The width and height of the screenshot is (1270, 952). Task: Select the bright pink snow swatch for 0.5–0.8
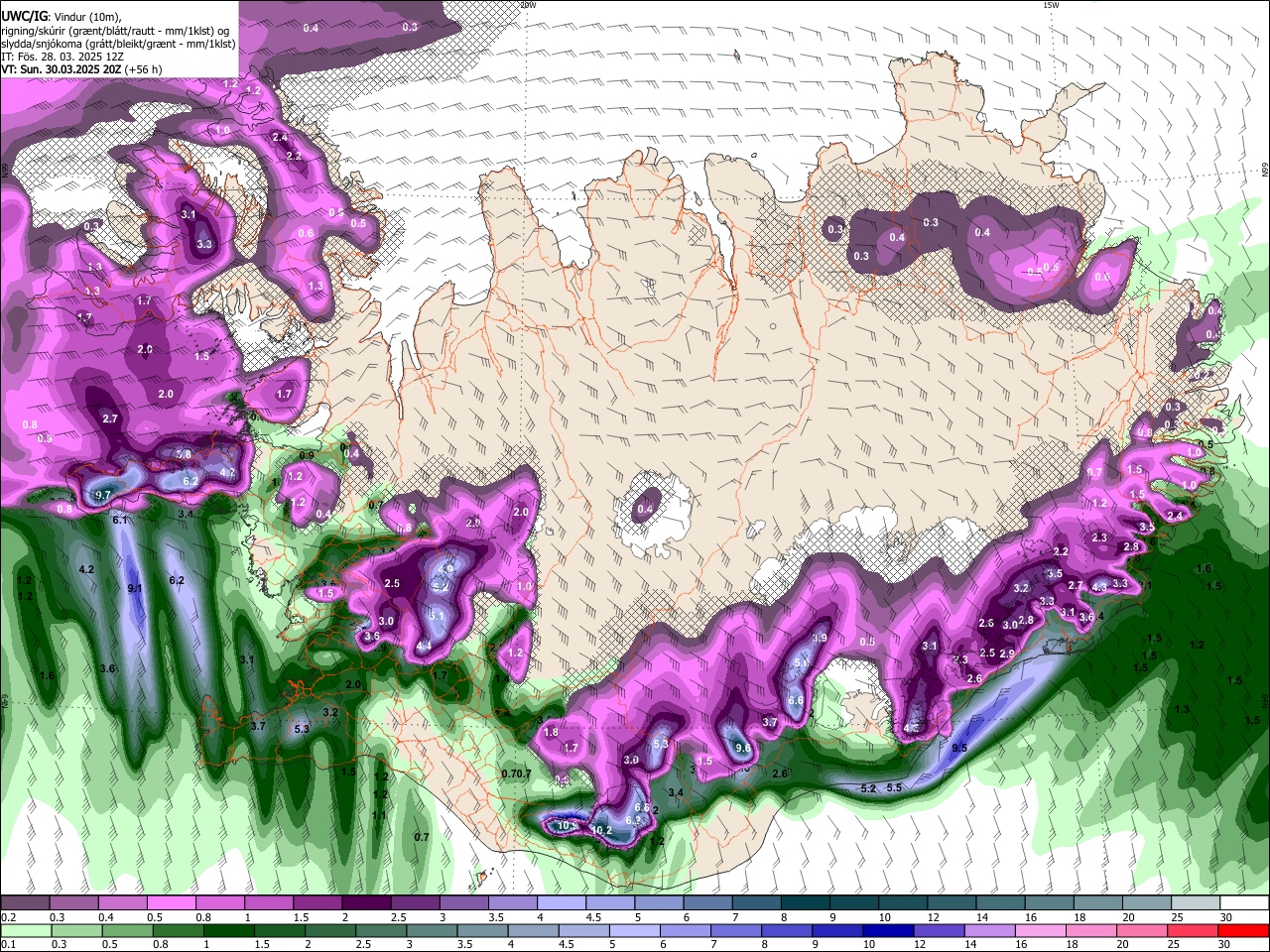point(171,902)
